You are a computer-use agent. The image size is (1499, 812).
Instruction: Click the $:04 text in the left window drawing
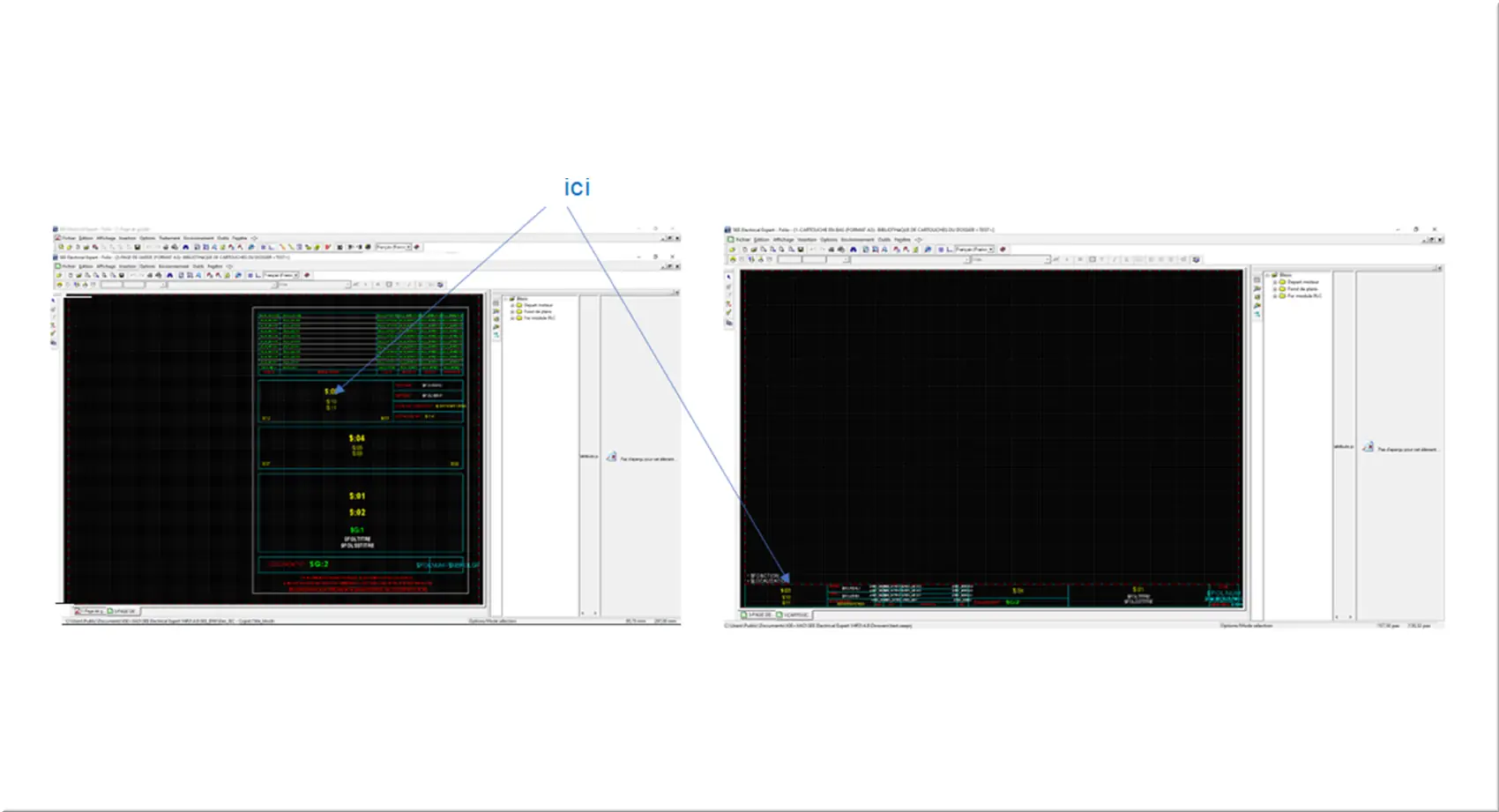coord(356,438)
